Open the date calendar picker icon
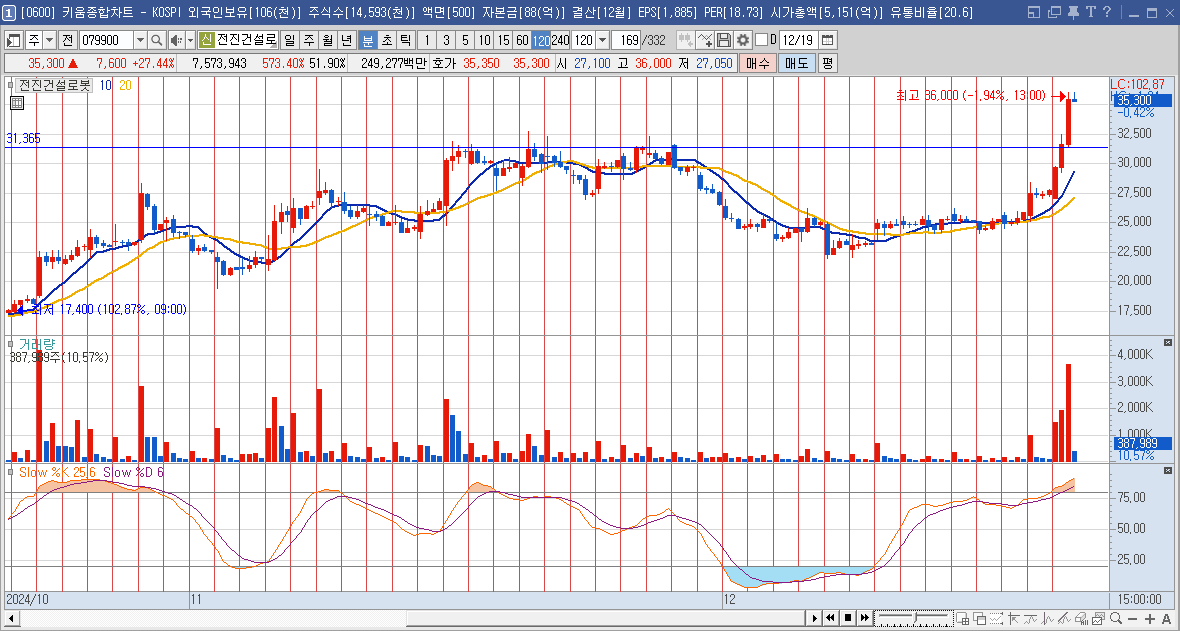1180x631 pixels. [828, 40]
